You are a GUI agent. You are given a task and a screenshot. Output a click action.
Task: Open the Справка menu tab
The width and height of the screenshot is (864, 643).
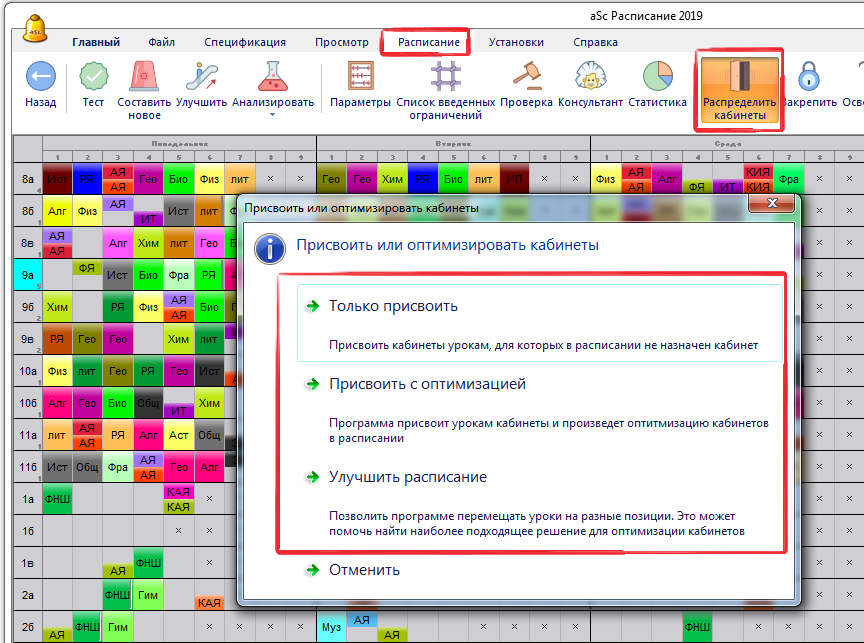595,42
